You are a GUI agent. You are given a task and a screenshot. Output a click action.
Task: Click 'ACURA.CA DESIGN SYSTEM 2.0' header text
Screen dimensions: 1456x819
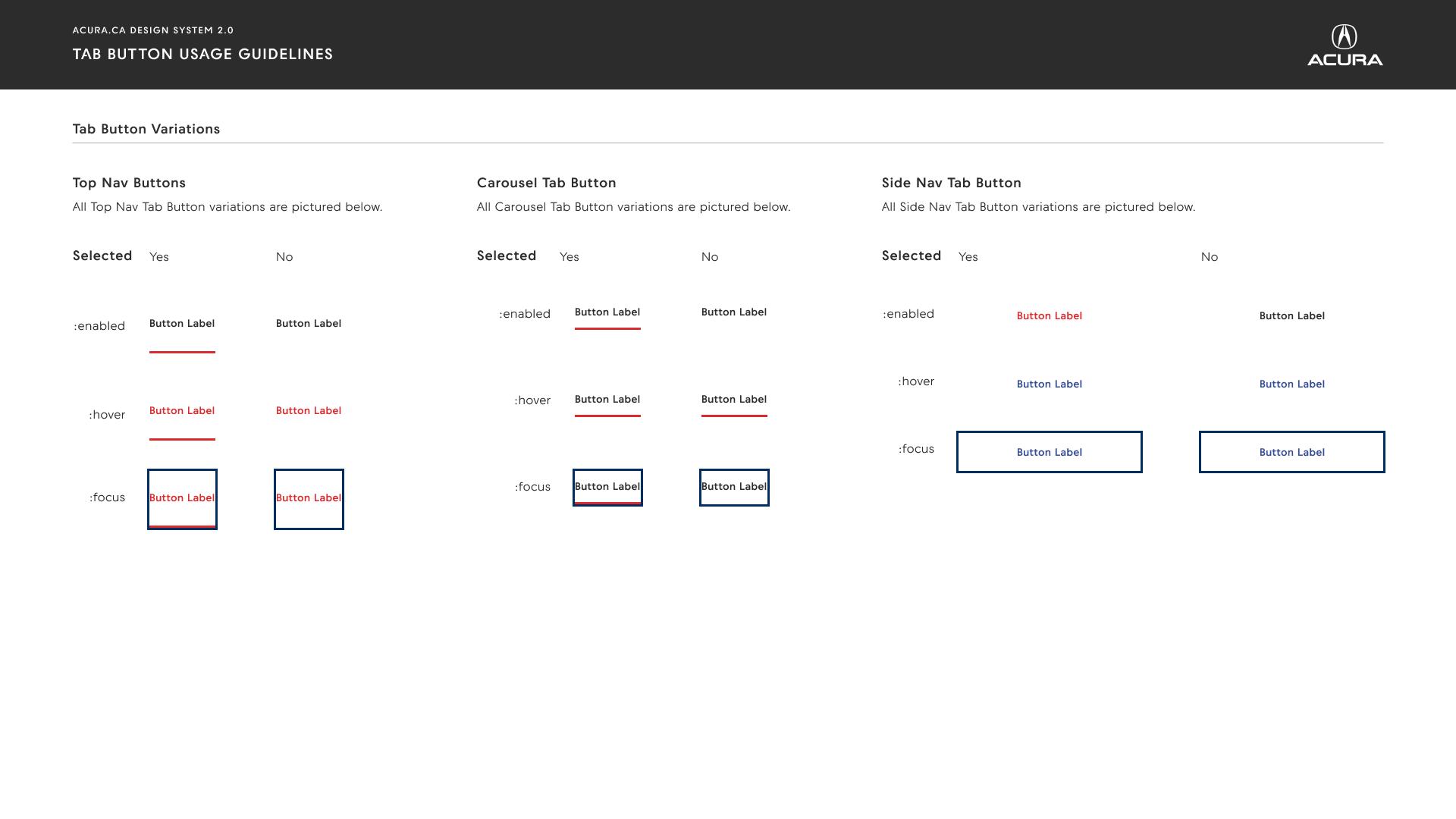(x=153, y=30)
